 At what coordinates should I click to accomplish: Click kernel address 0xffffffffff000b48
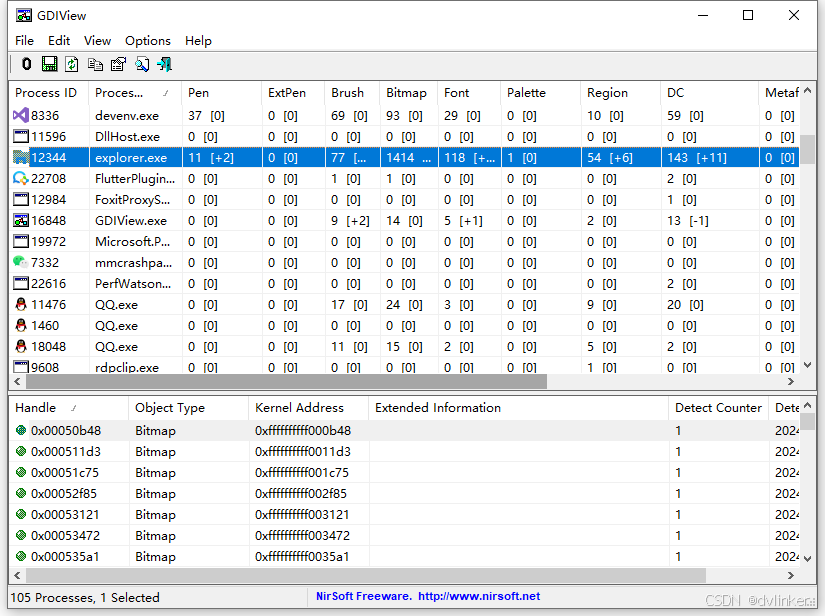click(x=303, y=430)
